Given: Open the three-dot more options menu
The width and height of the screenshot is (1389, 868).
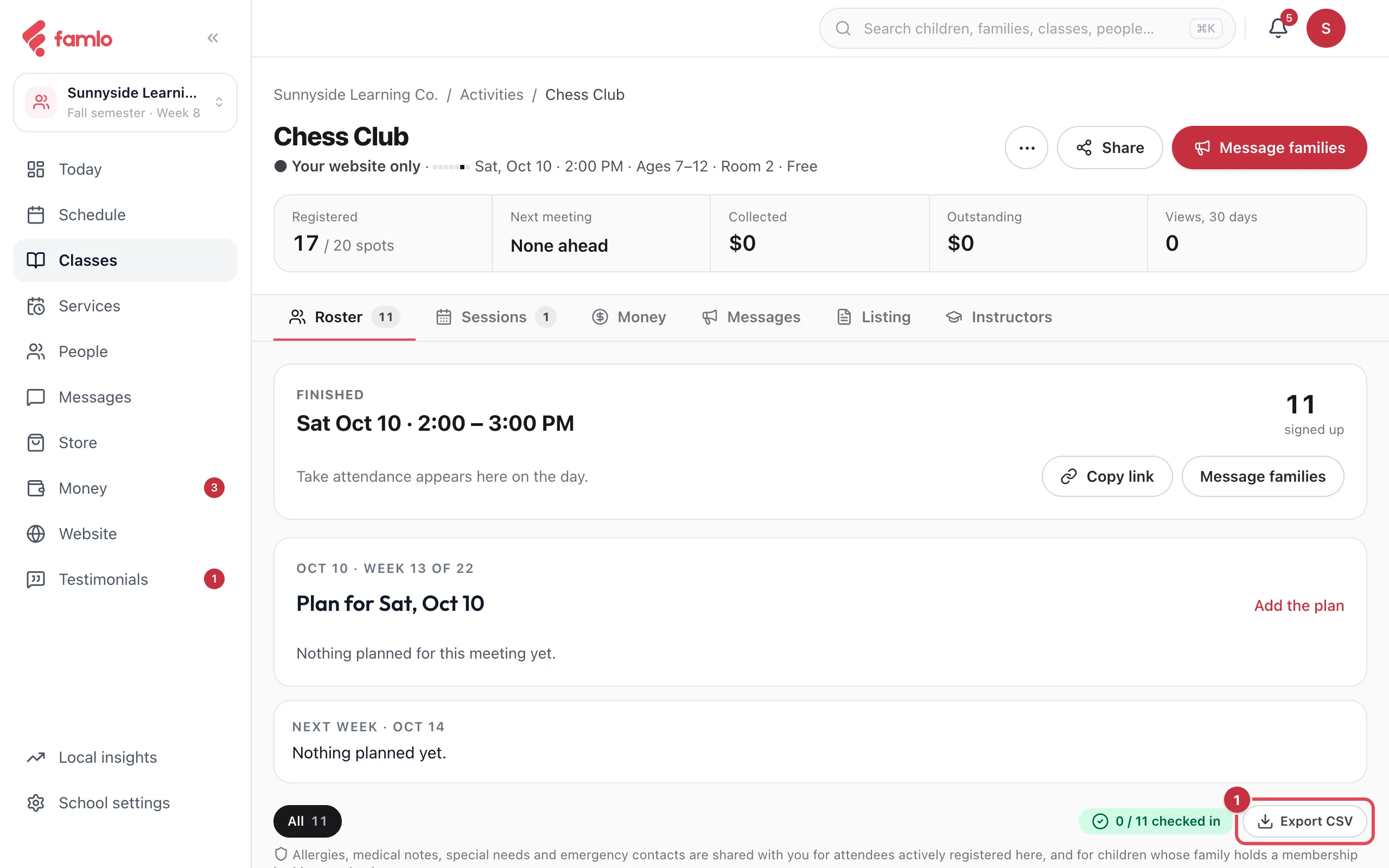Looking at the screenshot, I should (1026, 148).
